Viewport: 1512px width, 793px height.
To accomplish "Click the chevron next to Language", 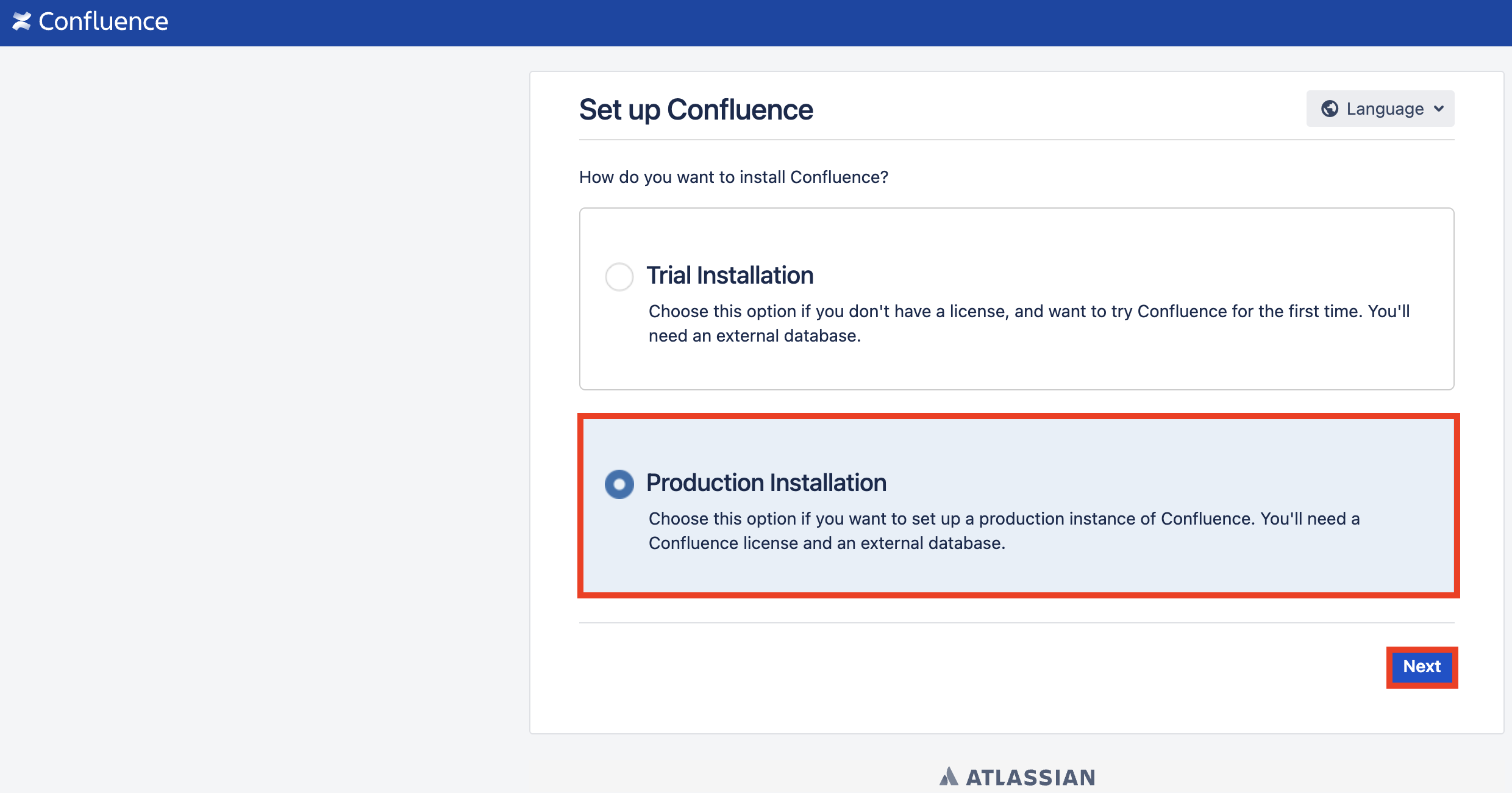I will (1439, 109).
